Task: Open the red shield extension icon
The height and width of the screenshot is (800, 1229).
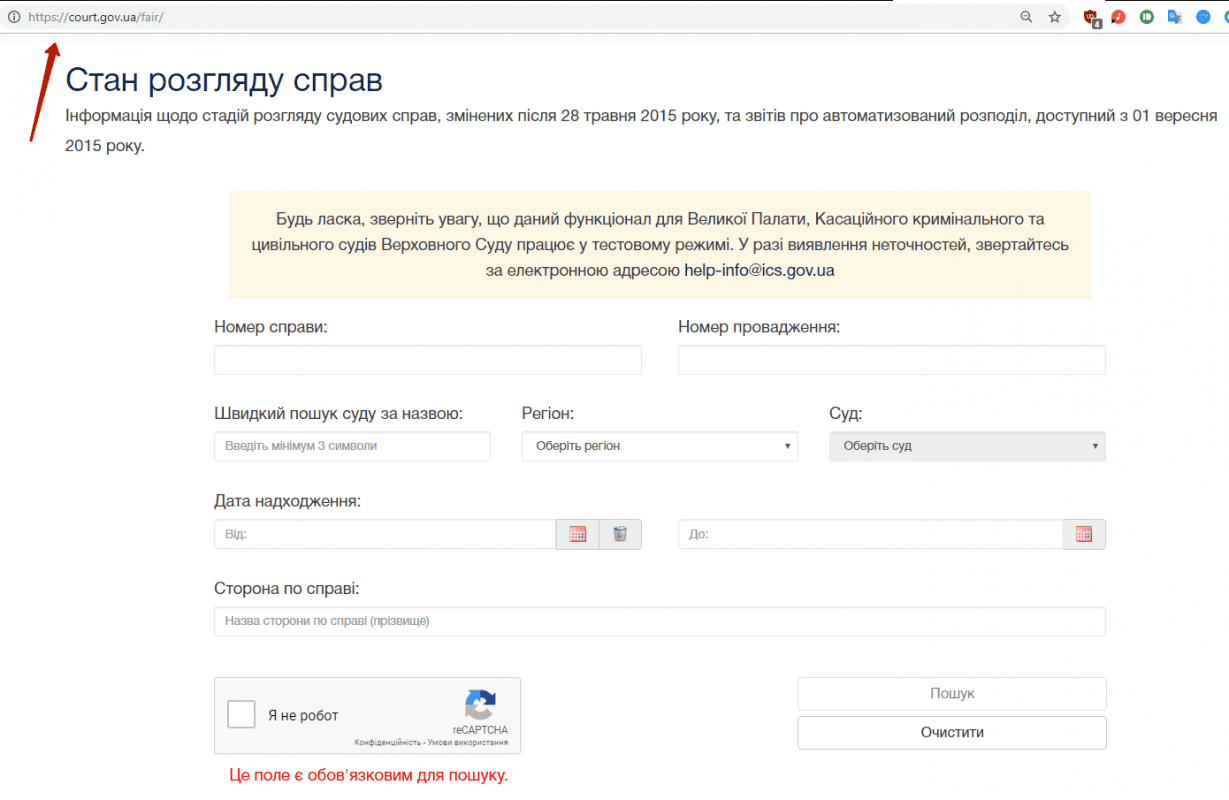Action: click(x=1091, y=17)
